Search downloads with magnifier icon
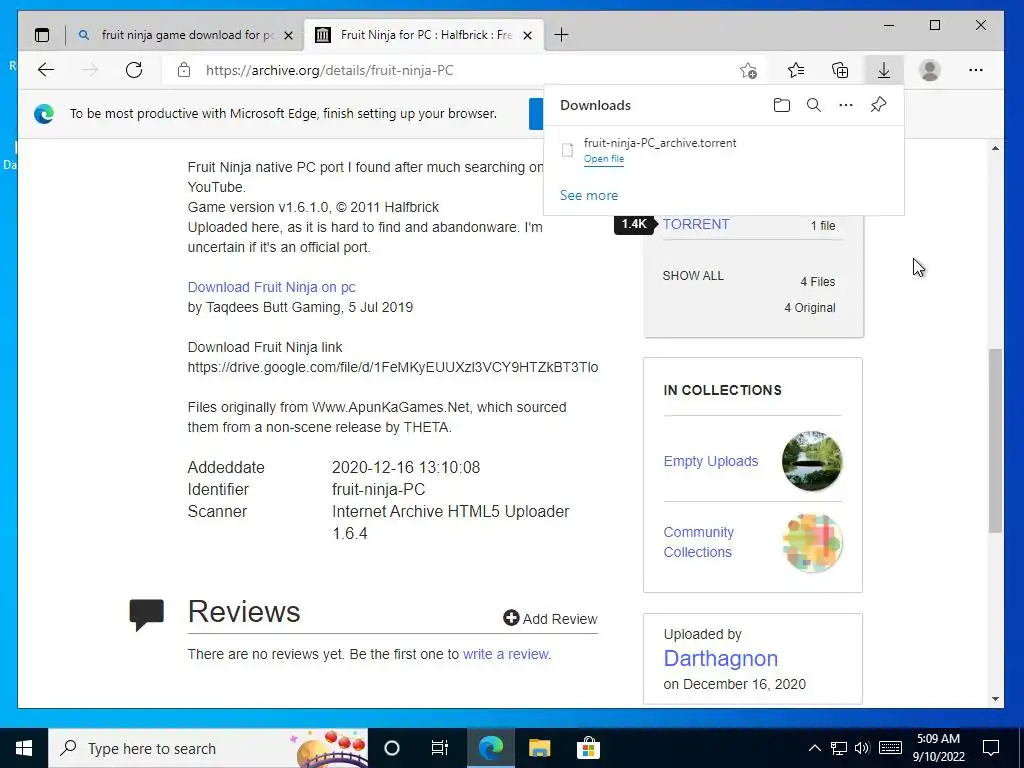Viewport: 1024px width, 768px height. click(814, 105)
